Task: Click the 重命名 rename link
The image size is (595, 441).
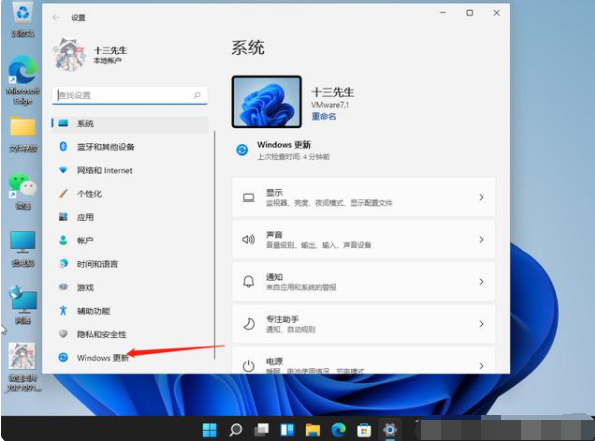Action: point(324,116)
